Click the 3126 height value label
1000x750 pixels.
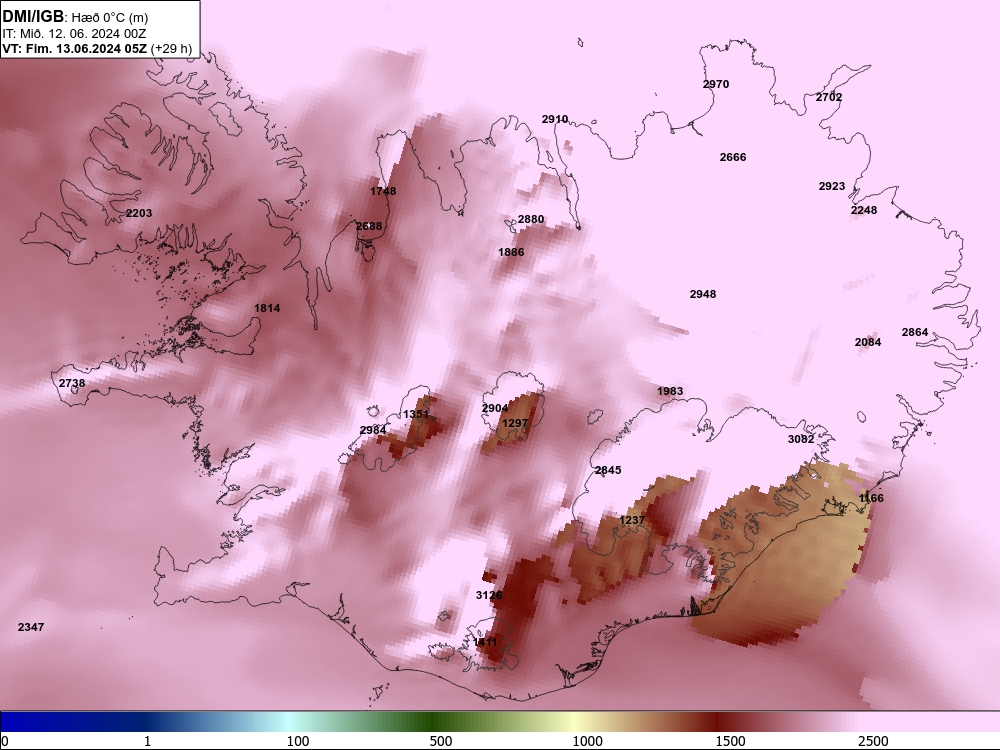click(x=489, y=596)
